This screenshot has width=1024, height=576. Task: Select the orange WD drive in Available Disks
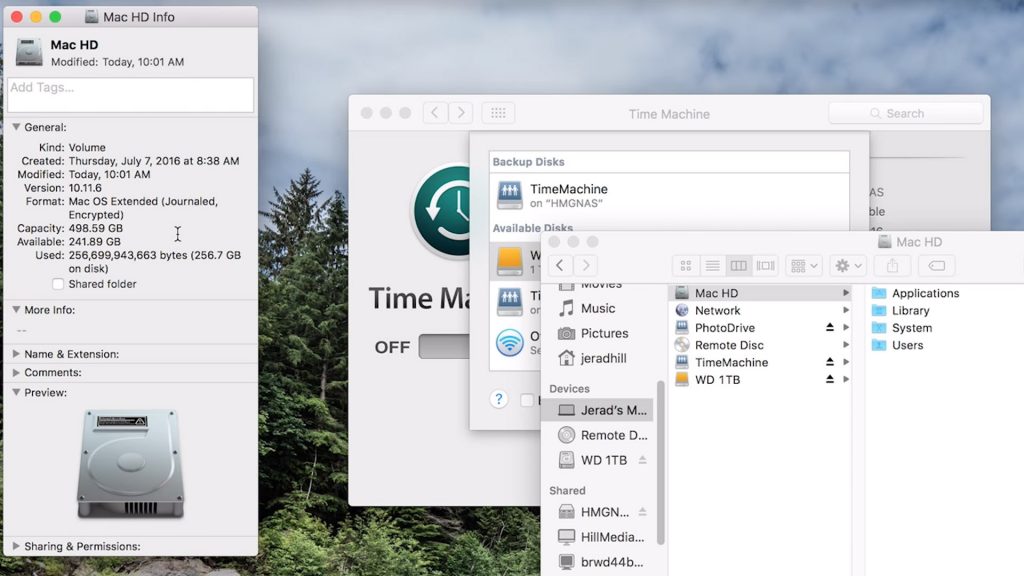(509, 261)
